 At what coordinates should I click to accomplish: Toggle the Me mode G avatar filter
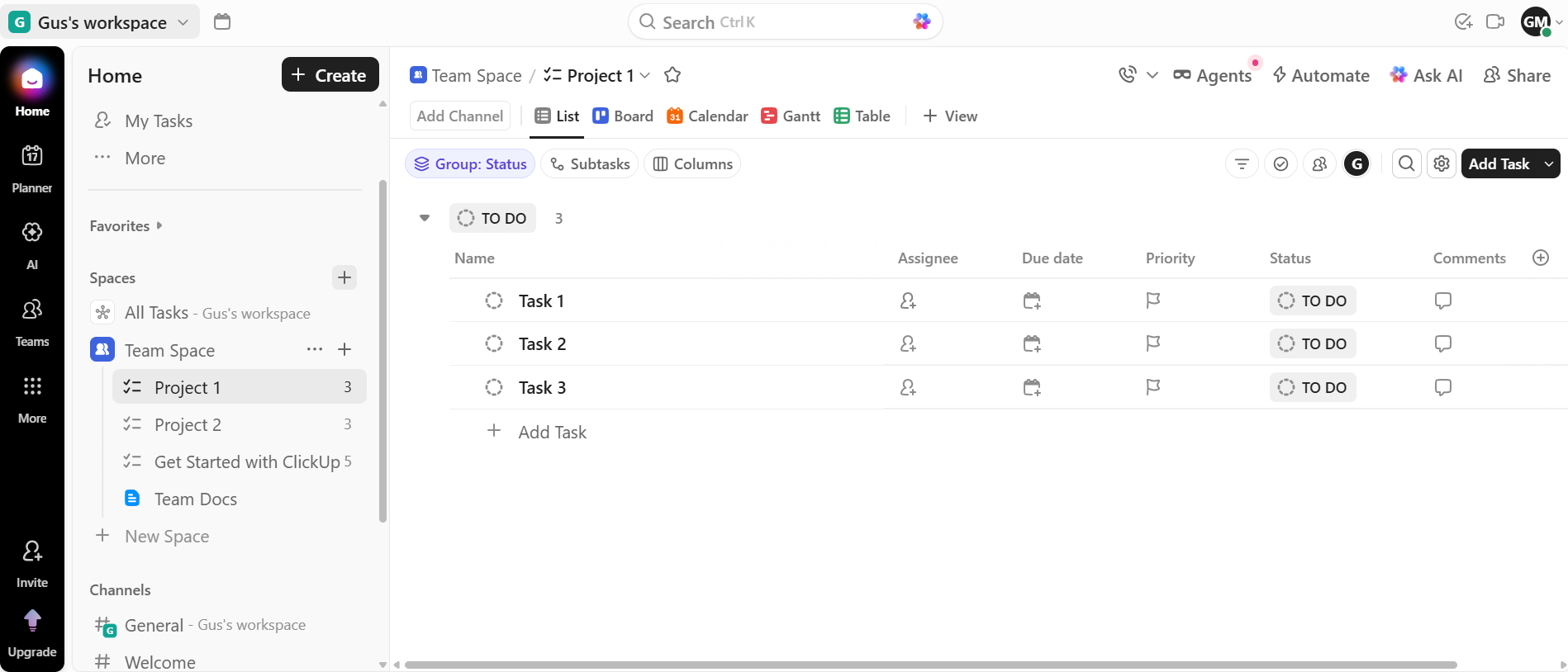pyautogui.click(x=1357, y=164)
